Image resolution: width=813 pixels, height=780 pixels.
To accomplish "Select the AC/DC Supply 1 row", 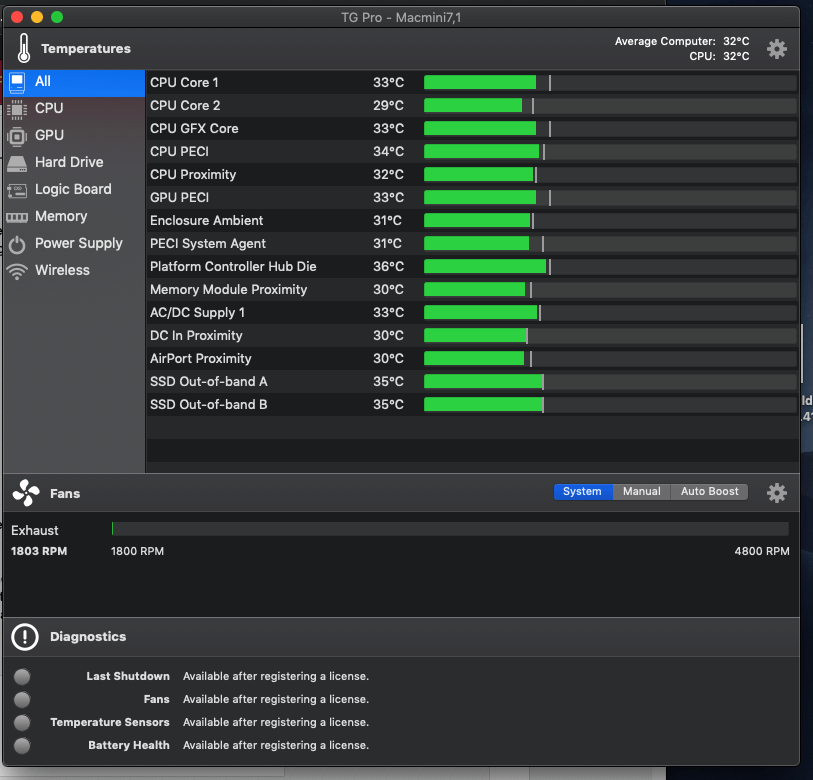I will tap(472, 312).
